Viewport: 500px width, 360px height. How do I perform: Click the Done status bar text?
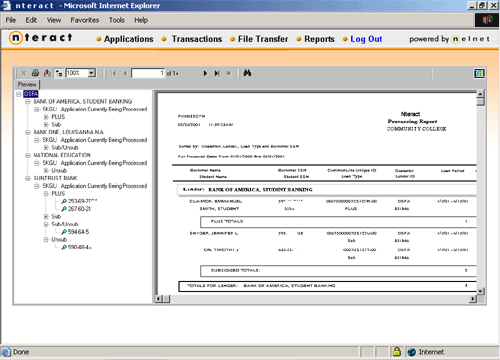point(21,352)
